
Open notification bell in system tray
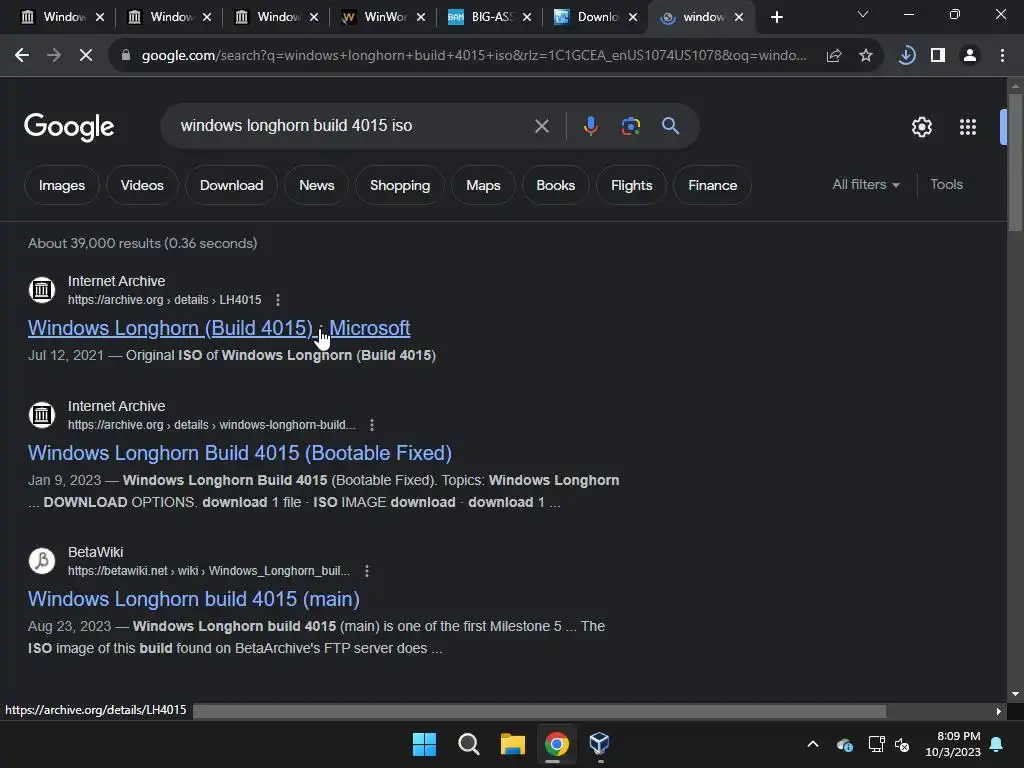pos(996,744)
